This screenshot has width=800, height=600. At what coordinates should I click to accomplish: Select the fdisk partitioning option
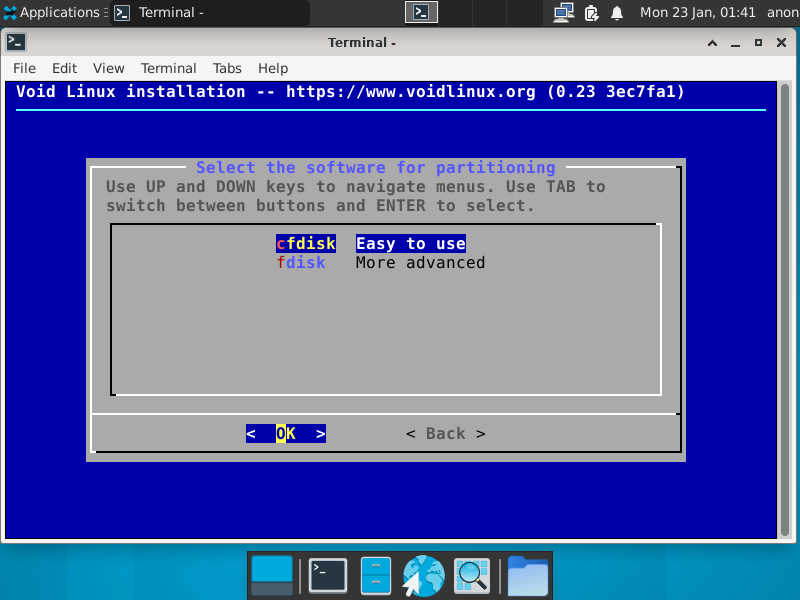click(301, 263)
